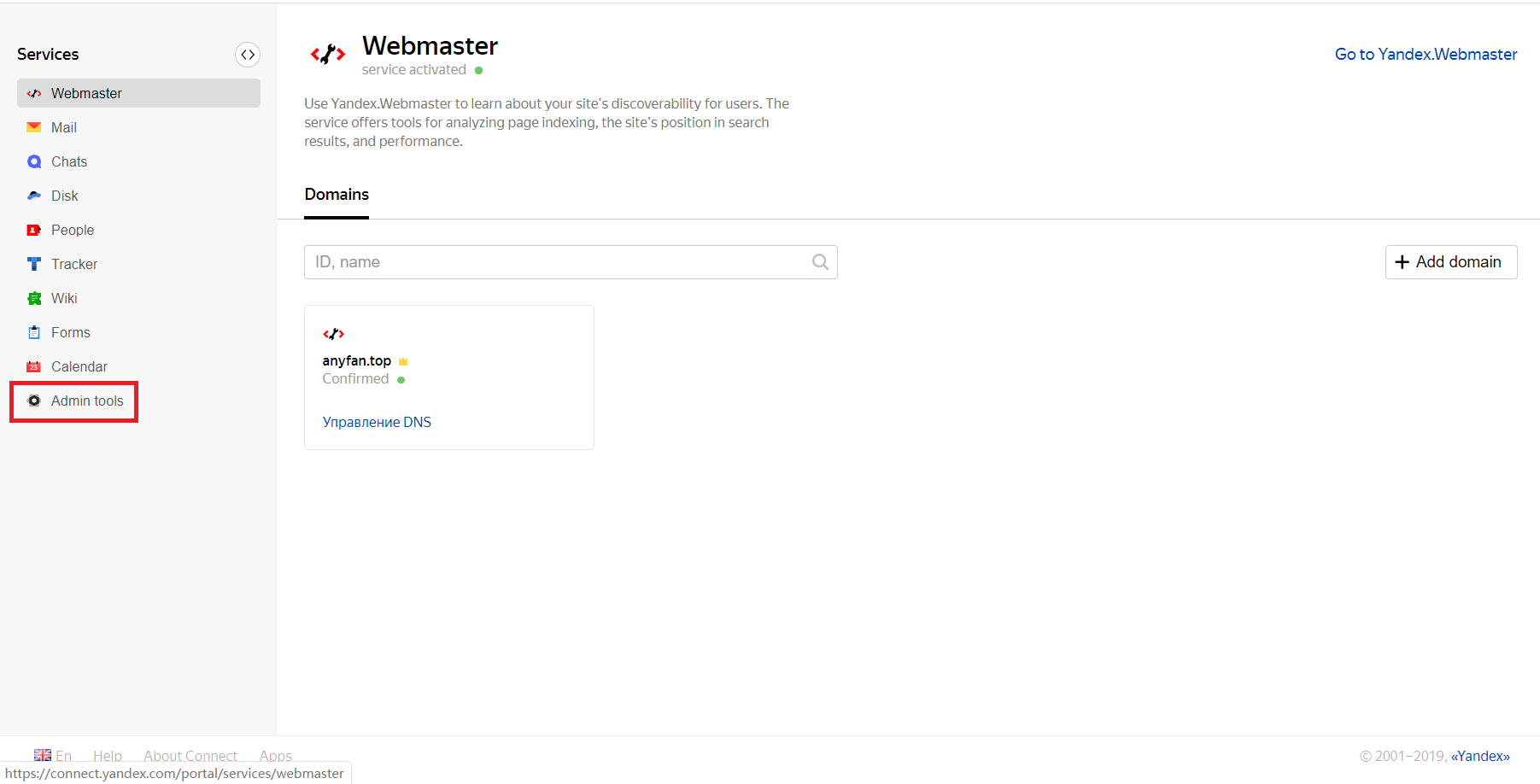Click the large Webmaster header logo
The width and height of the screenshot is (1540, 784).
pos(328,55)
